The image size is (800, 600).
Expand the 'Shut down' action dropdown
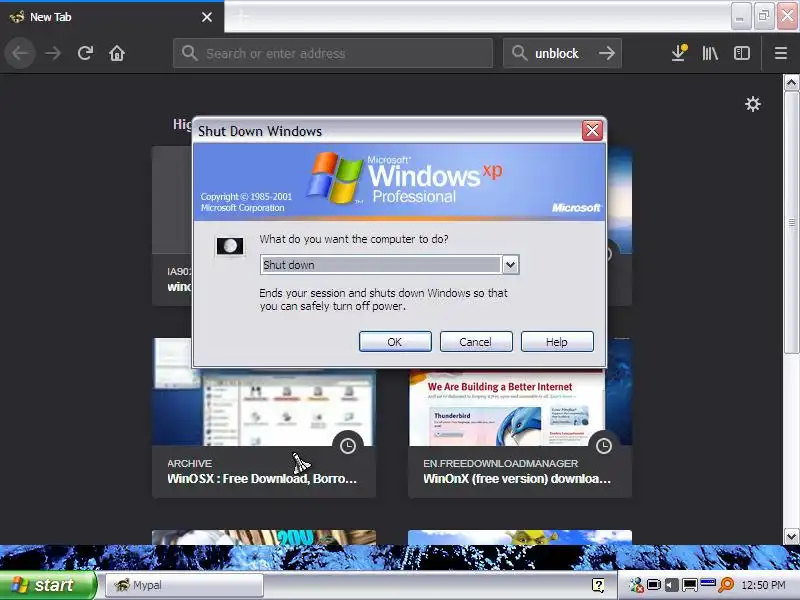pos(510,265)
